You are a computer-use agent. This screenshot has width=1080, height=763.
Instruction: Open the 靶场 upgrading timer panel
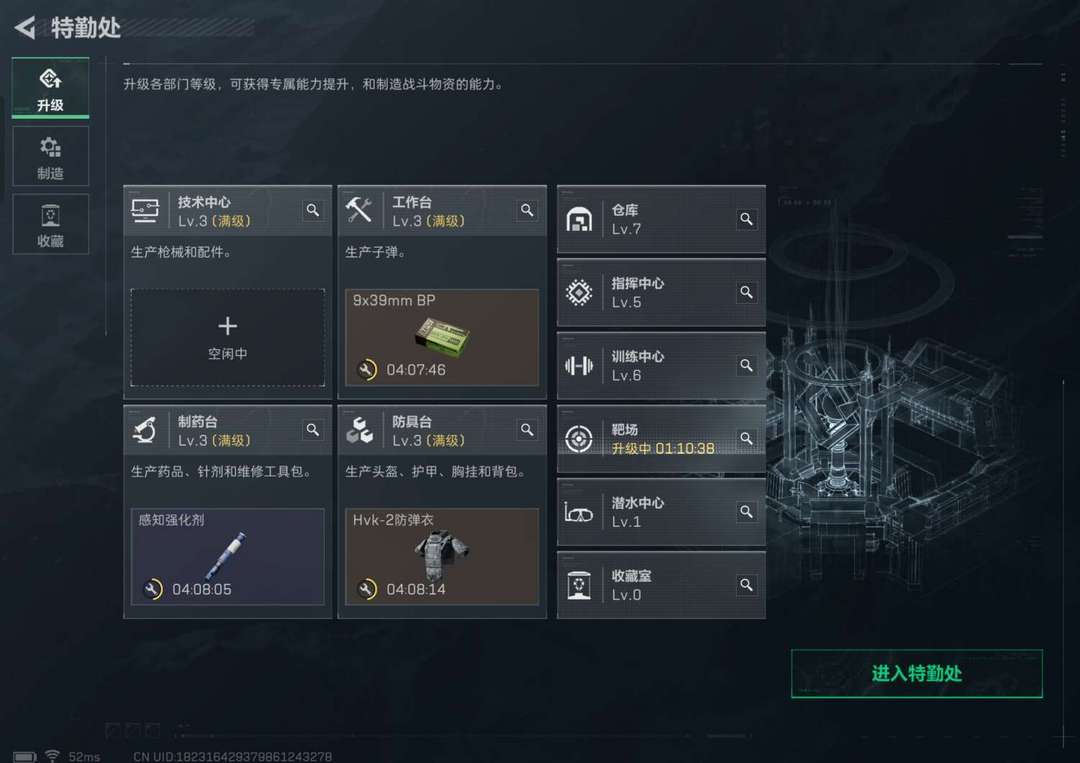tap(661, 439)
